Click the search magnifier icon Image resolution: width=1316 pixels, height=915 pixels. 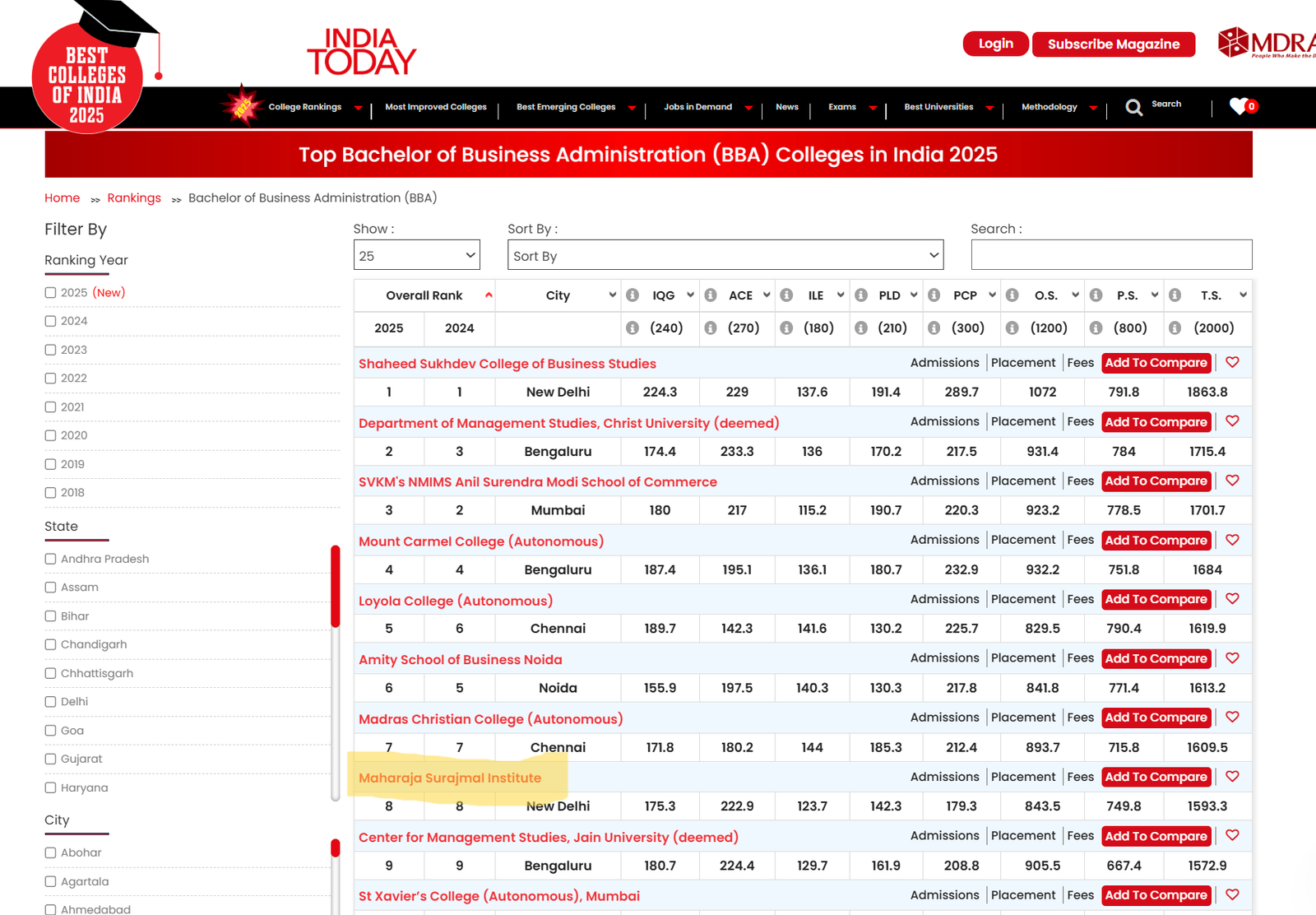(x=1133, y=108)
